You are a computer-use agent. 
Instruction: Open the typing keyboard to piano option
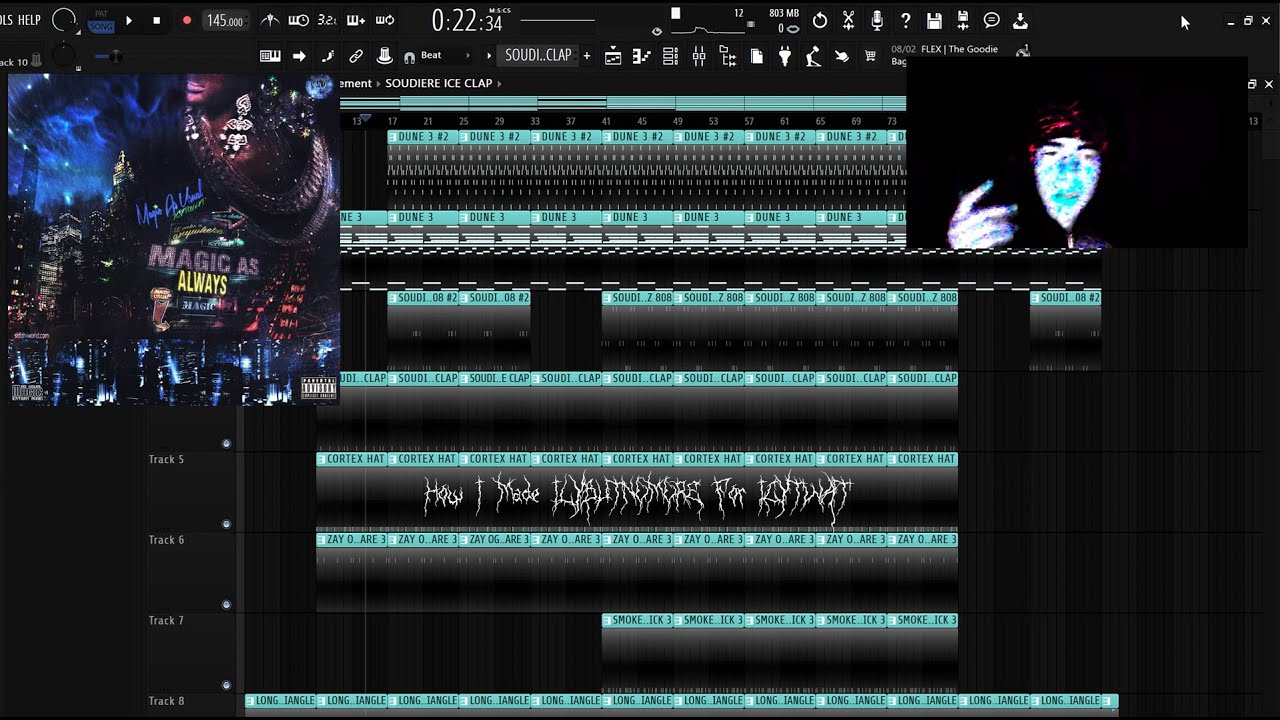pyautogui.click(x=270, y=56)
